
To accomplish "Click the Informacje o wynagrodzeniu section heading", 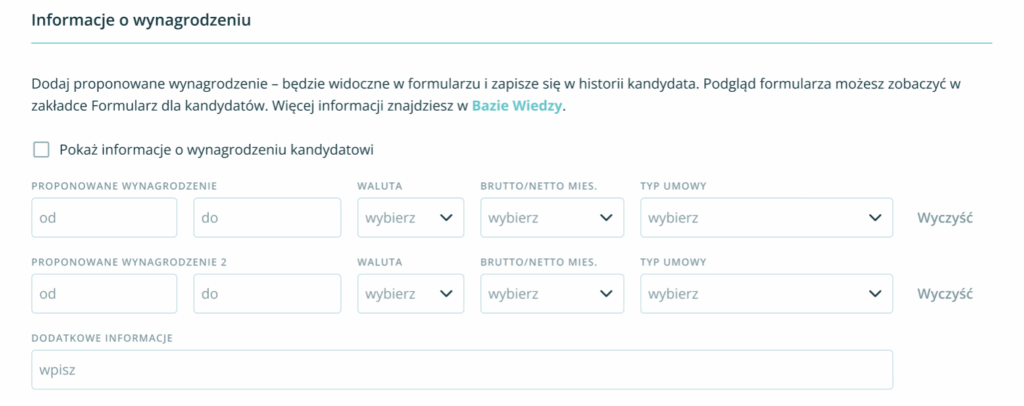I will pos(140,20).
